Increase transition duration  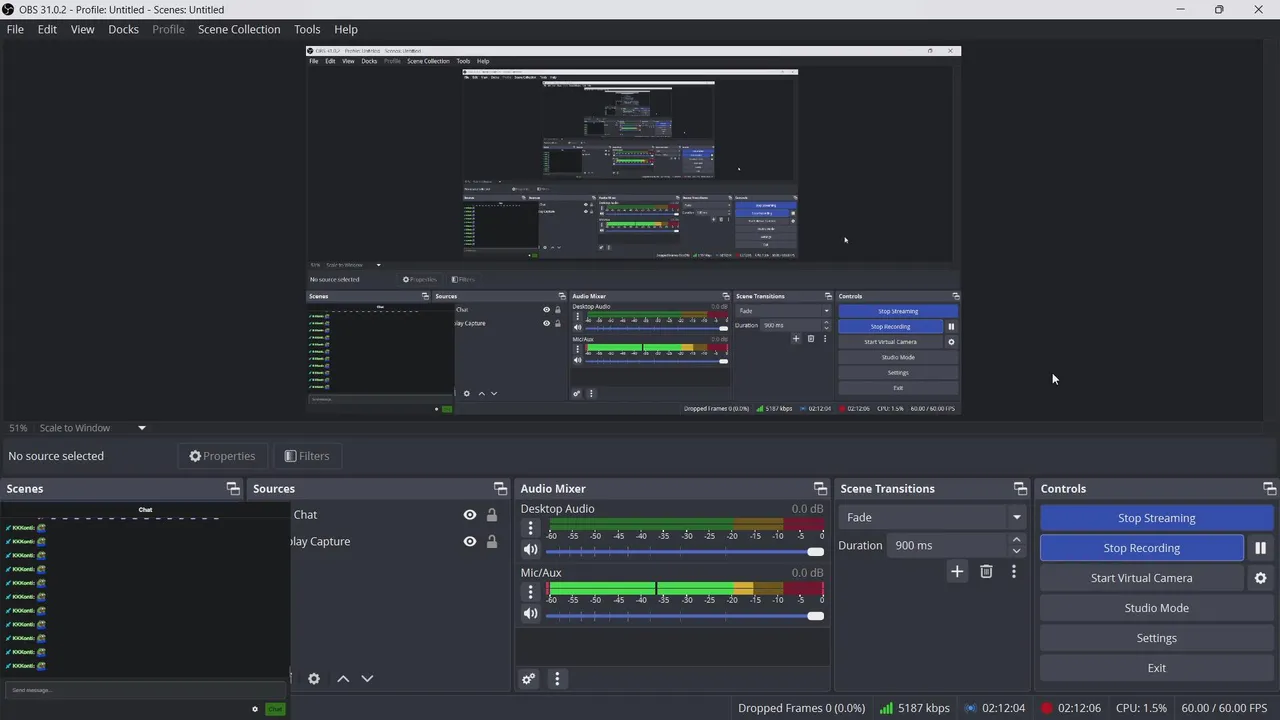[1017, 539]
